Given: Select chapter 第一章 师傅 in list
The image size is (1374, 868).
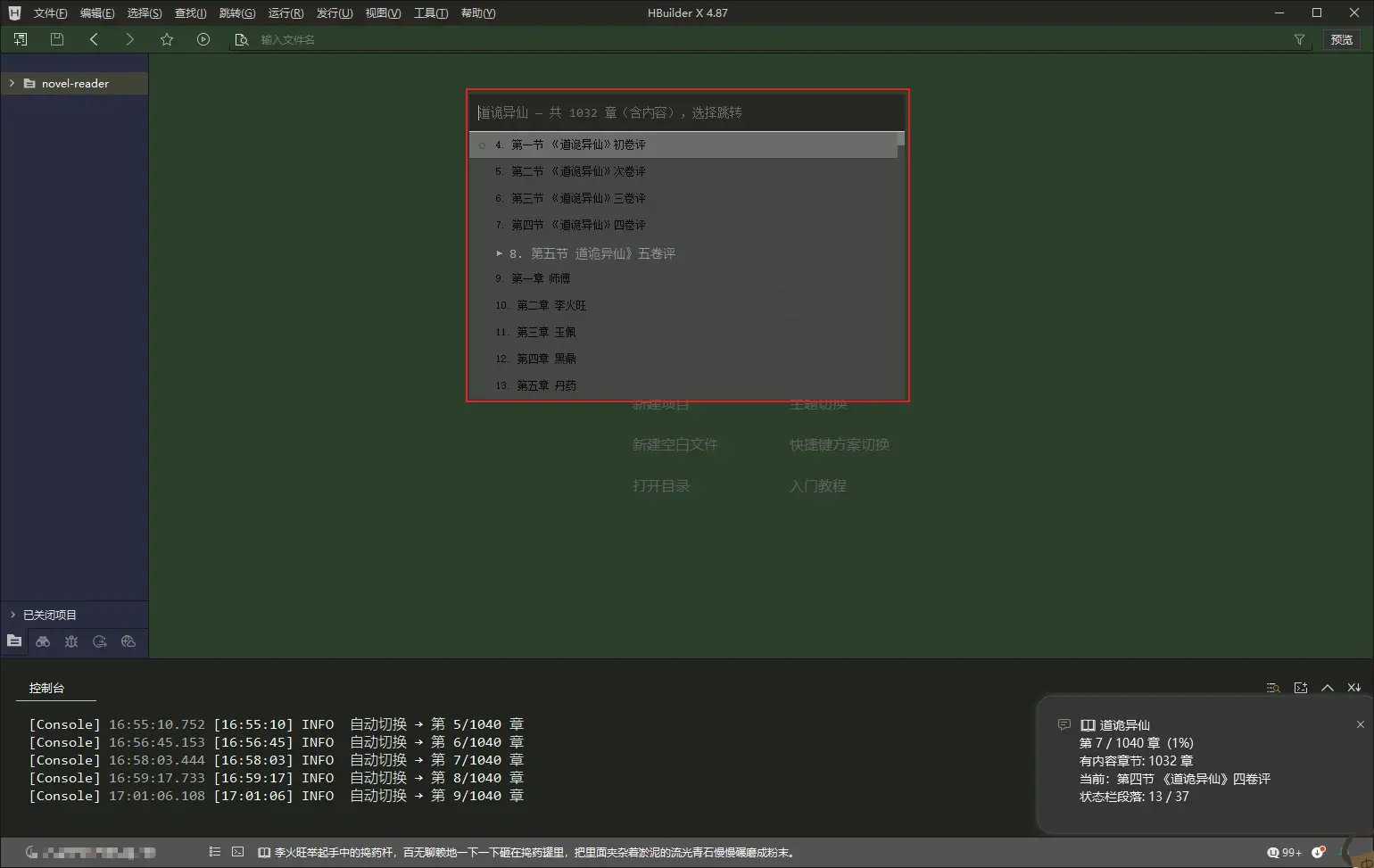Looking at the screenshot, I should click(x=541, y=278).
